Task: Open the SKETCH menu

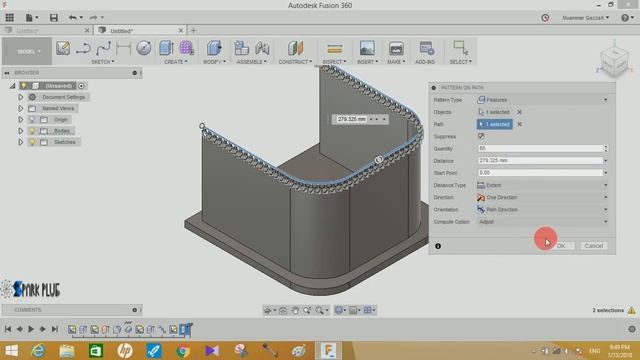Action: pyautogui.click(x=102, y=62)
